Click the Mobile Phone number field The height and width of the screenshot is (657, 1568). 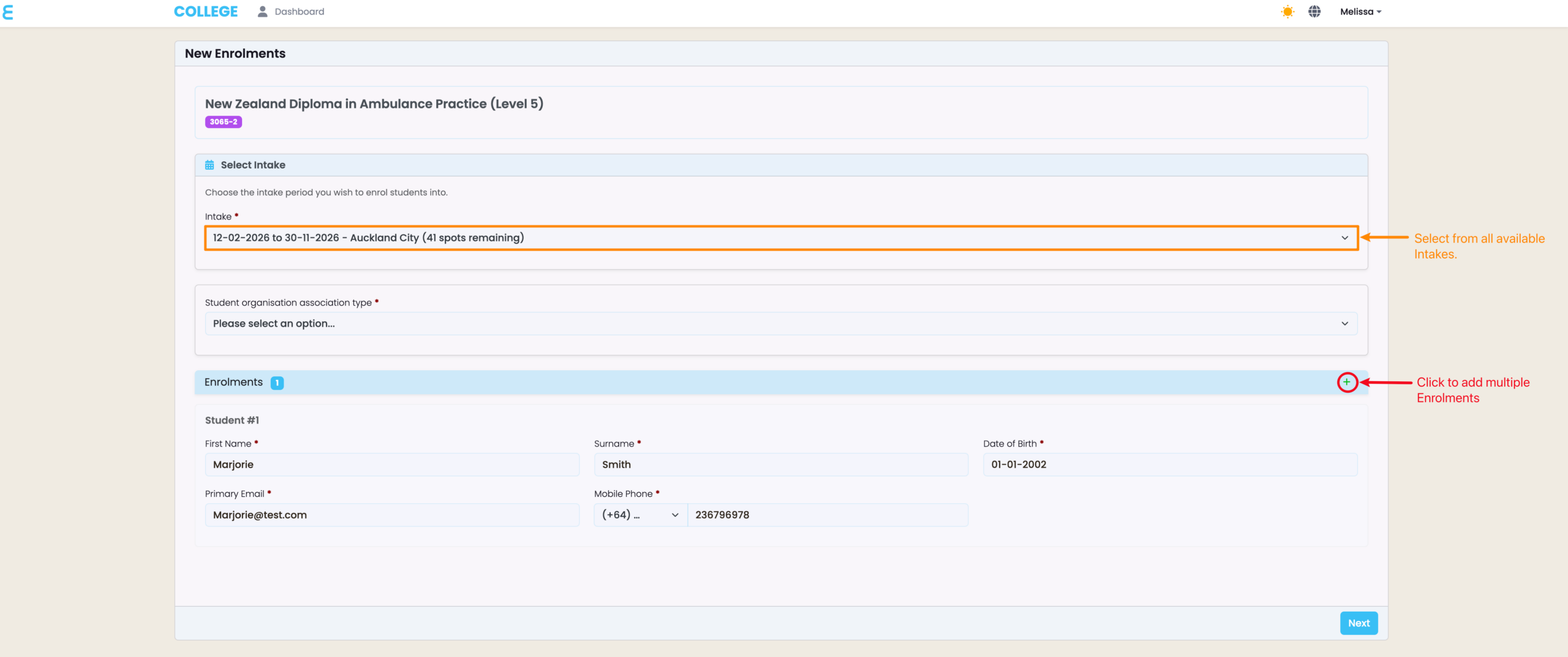pyautogui.click(x=827, y=515)
